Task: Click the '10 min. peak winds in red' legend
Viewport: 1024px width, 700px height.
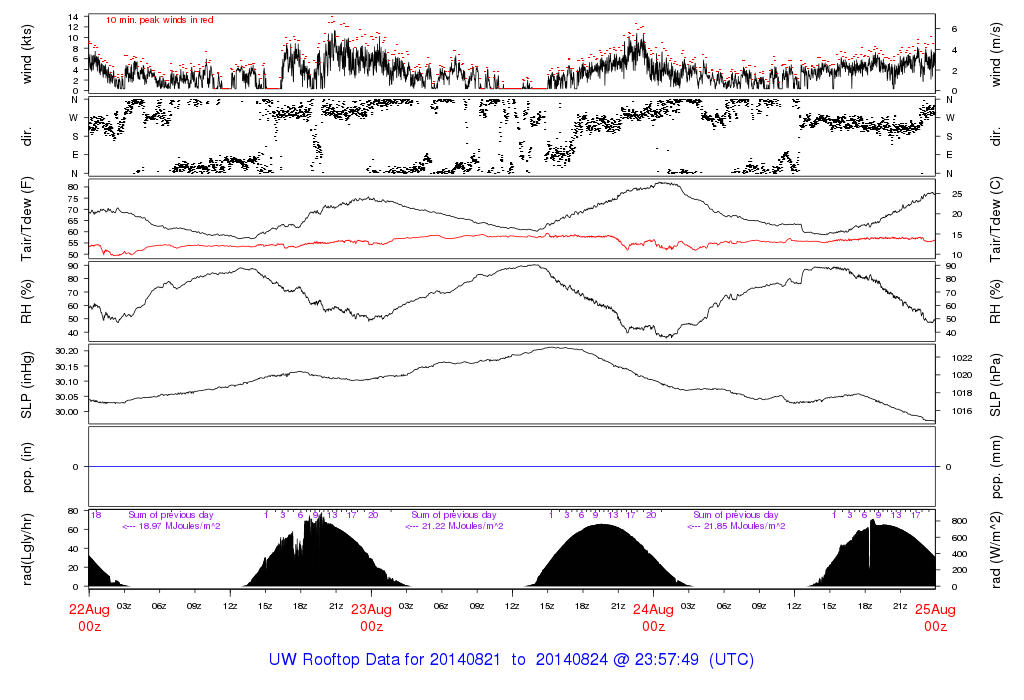Action: point(159,20)
